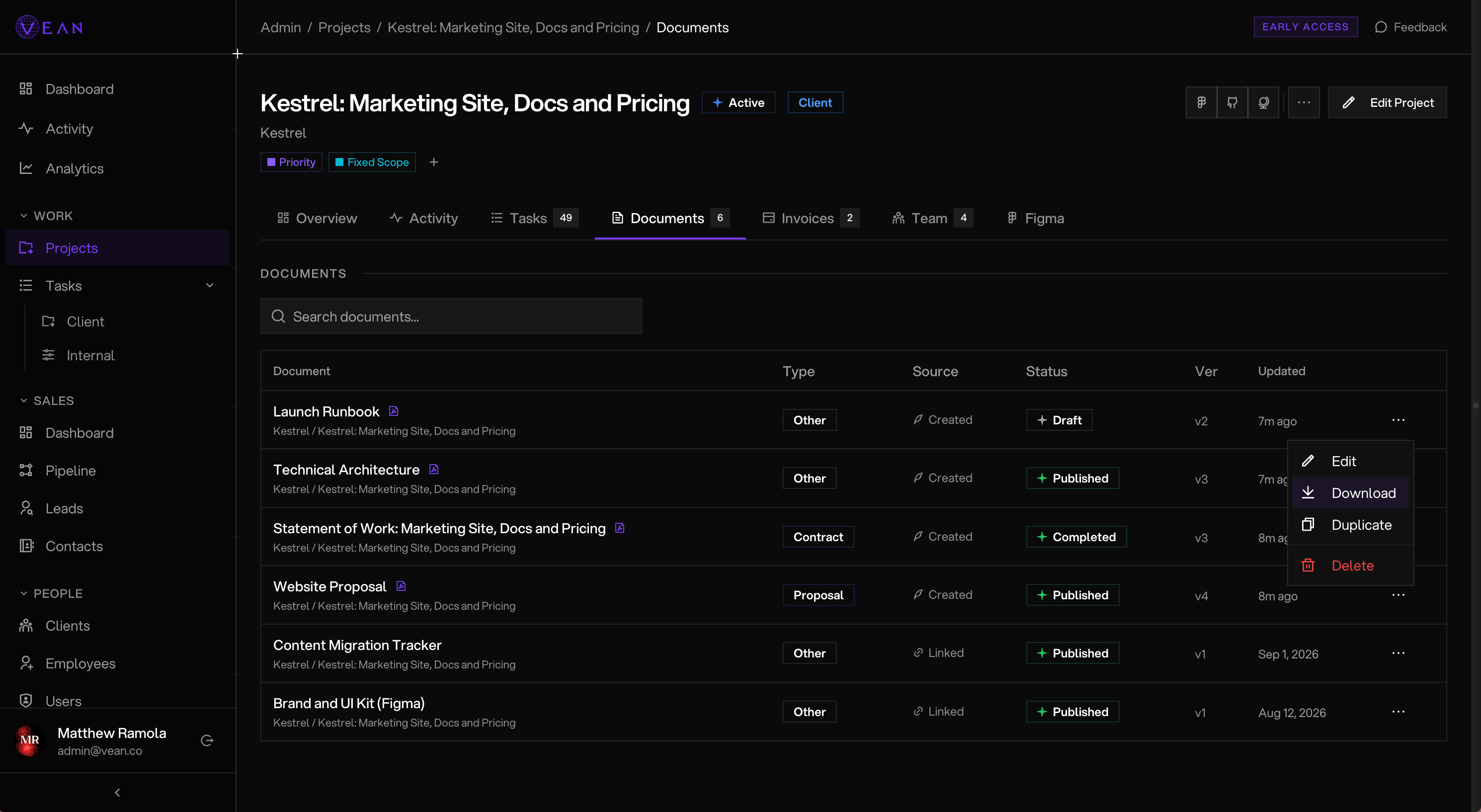The image size is (1481, 812).
Task: Open the row menu for Launch Runbook
Action: coord(1398,420)
